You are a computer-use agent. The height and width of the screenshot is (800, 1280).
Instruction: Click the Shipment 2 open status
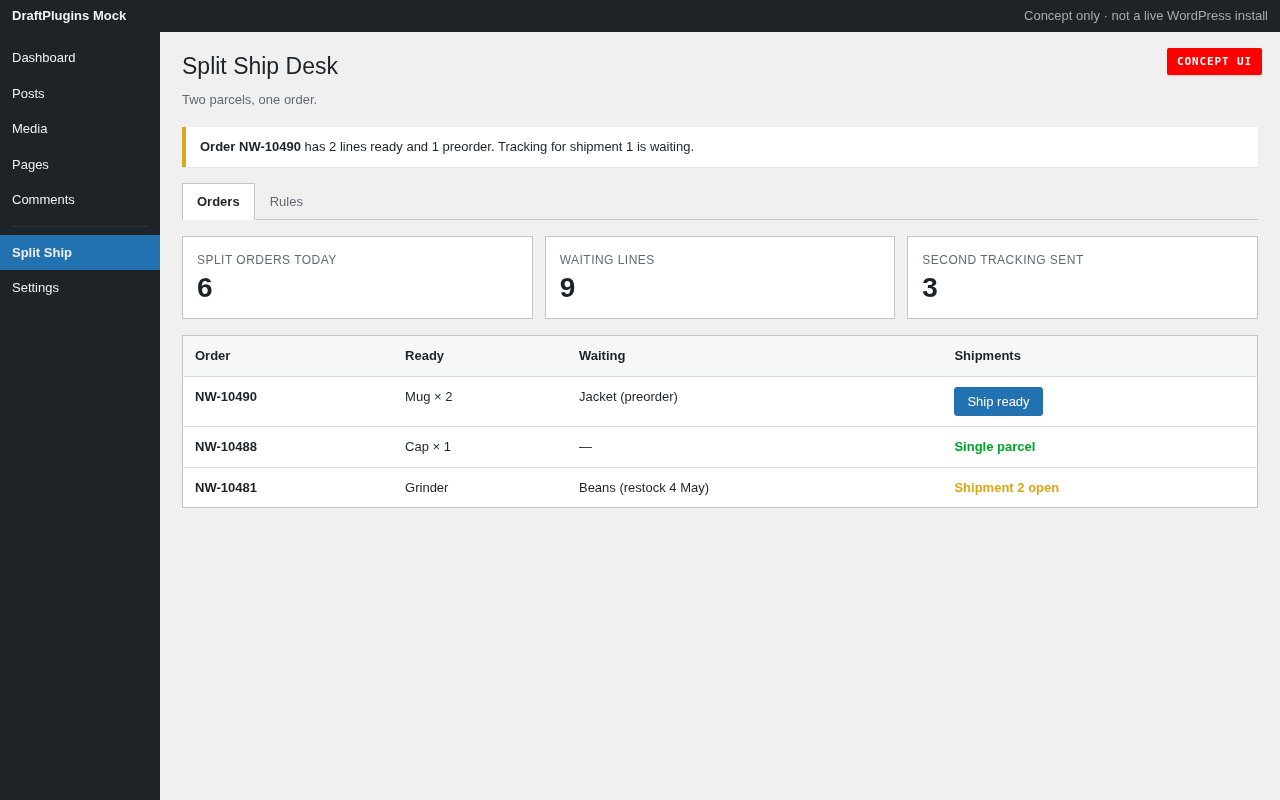(x=1006, y=488)
